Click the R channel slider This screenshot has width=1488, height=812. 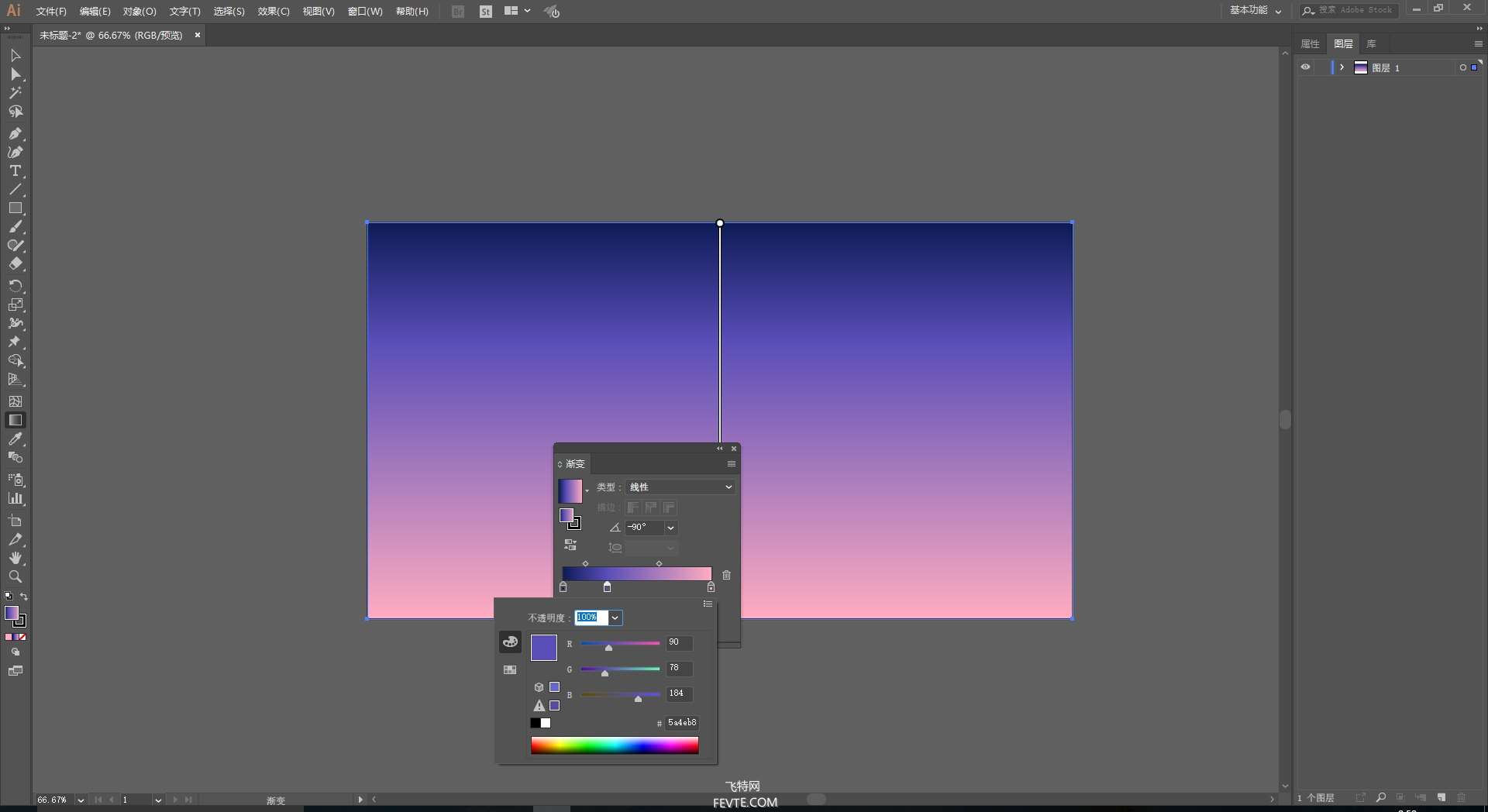pos(620,644)
